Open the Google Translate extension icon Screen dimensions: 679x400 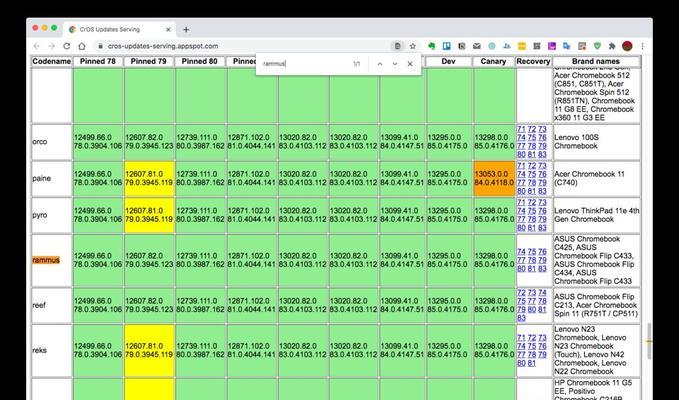click(567, 46)
